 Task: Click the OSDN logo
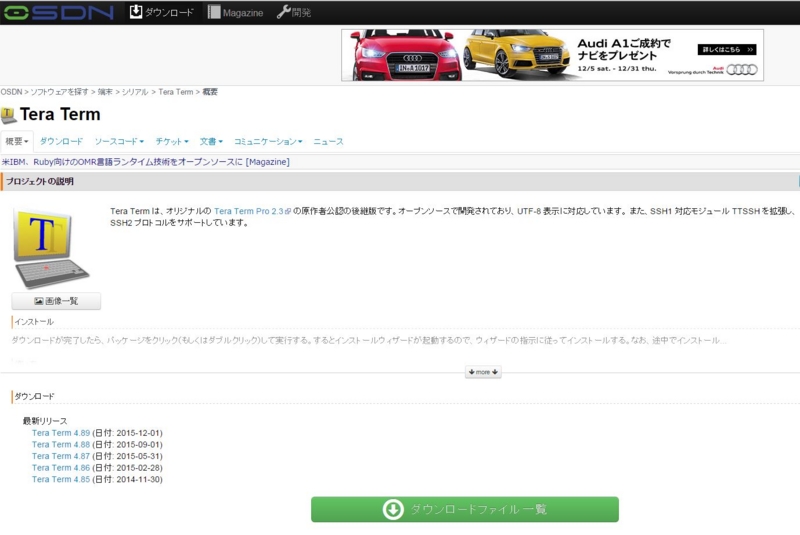58,12
